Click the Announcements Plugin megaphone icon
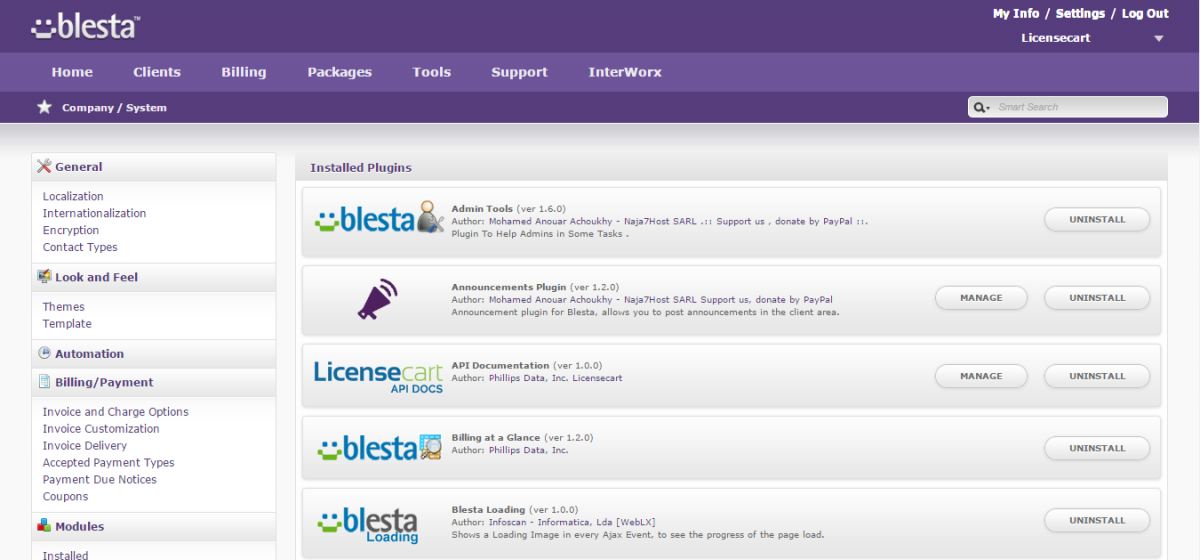This screenshot has height=560, width=1200. 378,299
